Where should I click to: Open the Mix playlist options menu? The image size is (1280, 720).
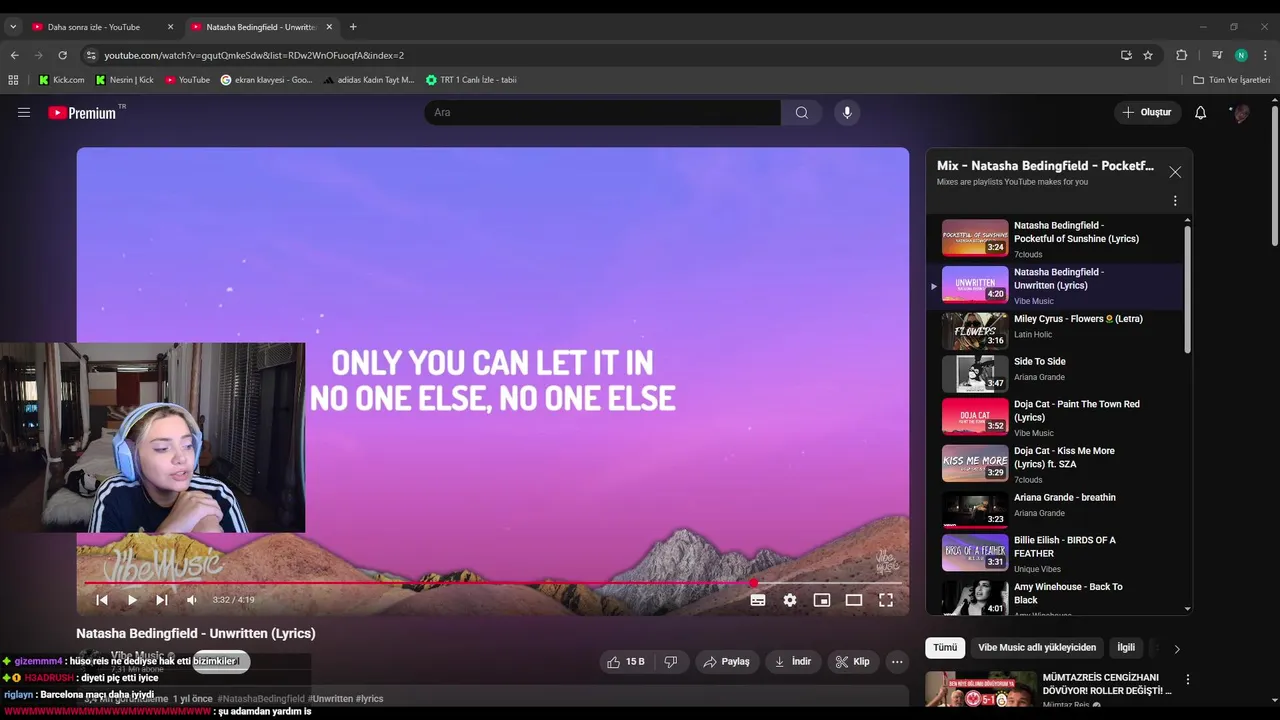click(x=1175, y=201)
